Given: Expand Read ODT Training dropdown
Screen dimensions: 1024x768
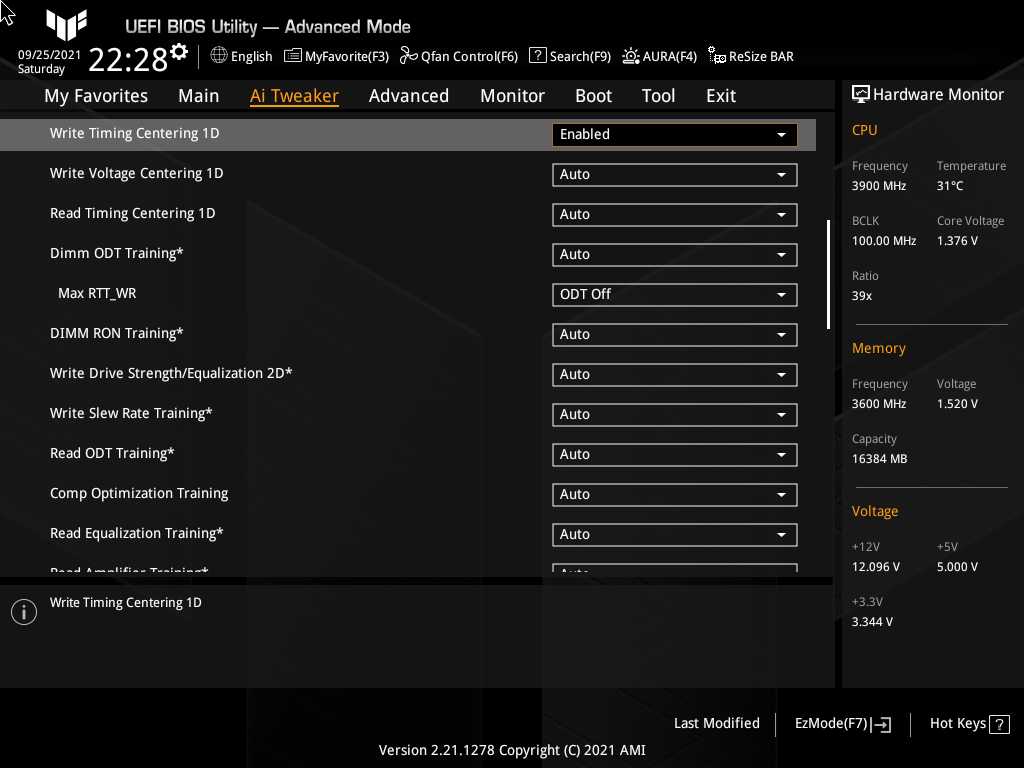Looking at the screenshot, I should [x=675, y=455].
